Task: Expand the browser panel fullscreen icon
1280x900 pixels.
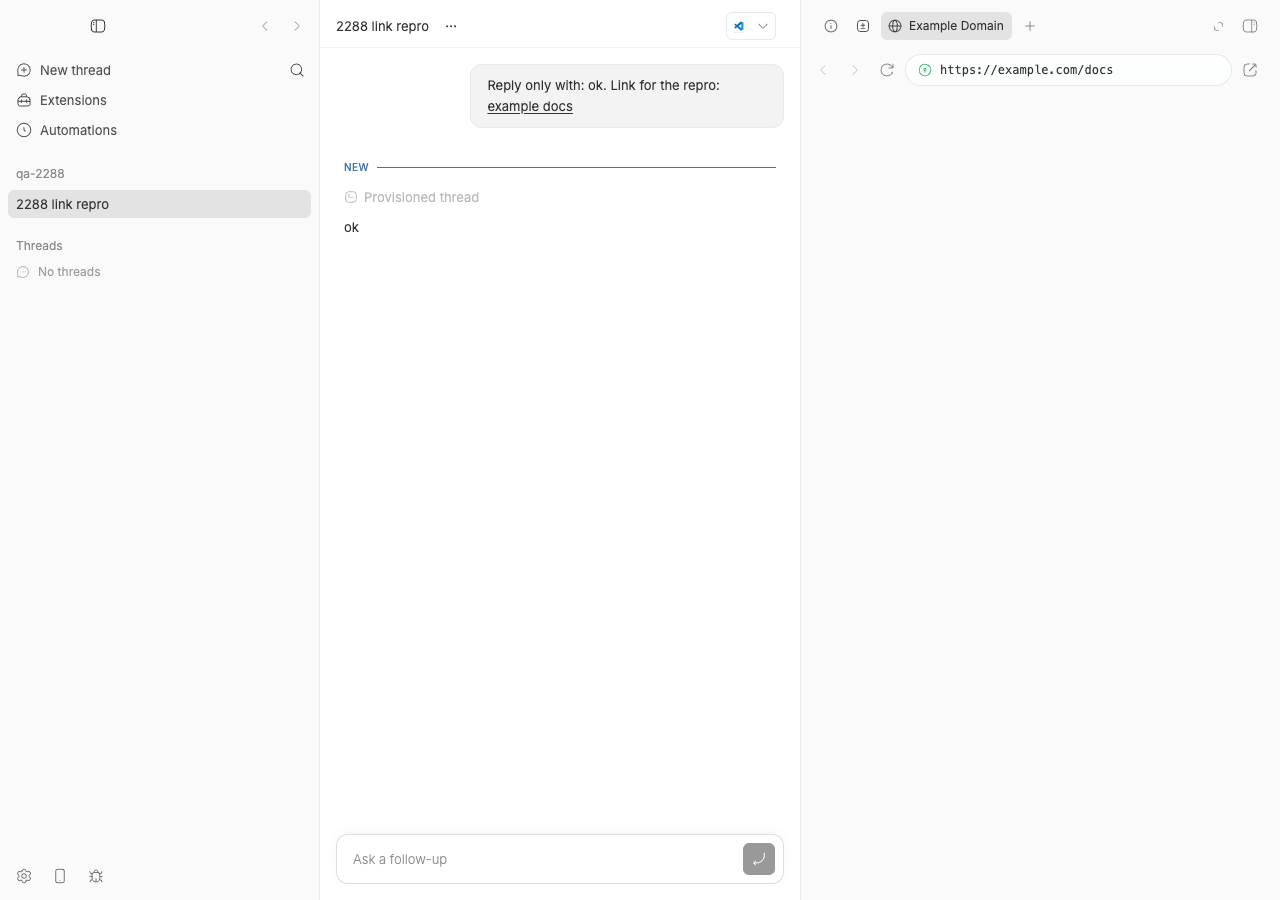Action: tap(1218, 26)
